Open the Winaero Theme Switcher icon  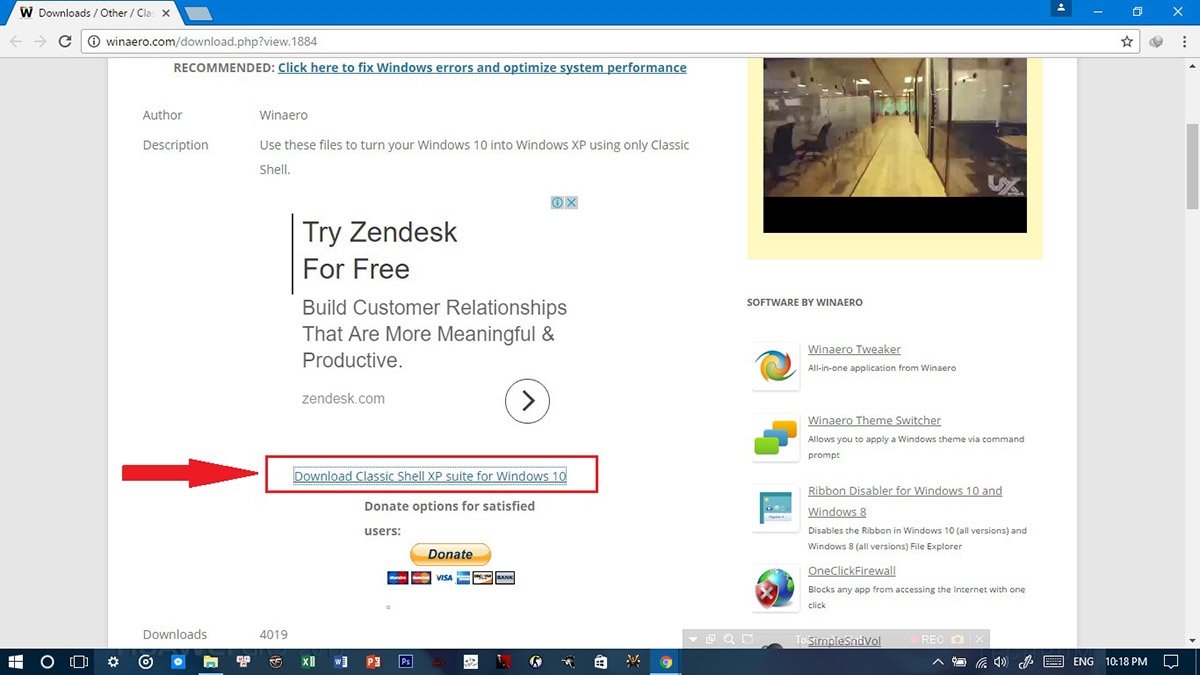[x=776, y=437]
